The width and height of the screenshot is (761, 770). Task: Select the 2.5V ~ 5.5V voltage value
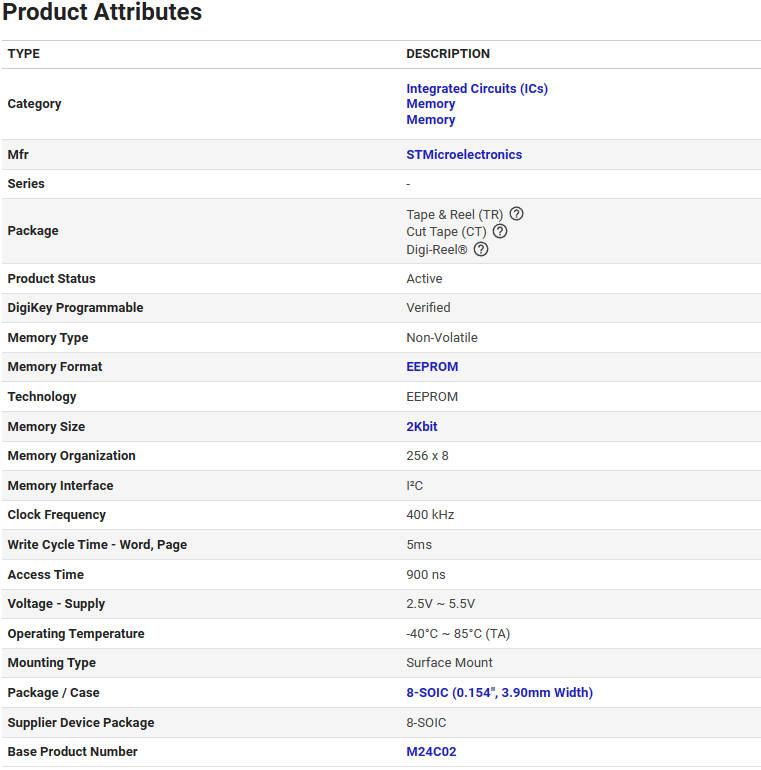point(440,604)
